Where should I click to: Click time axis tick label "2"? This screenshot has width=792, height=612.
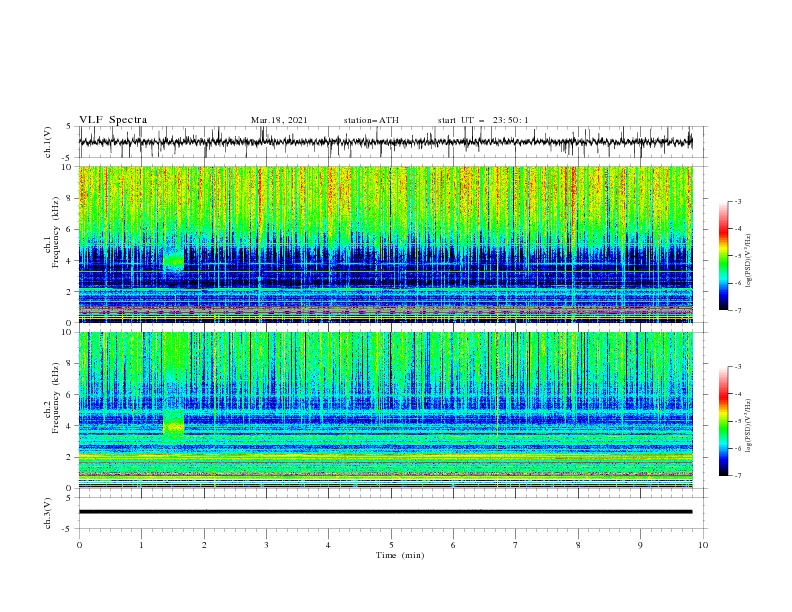(204, 545)
